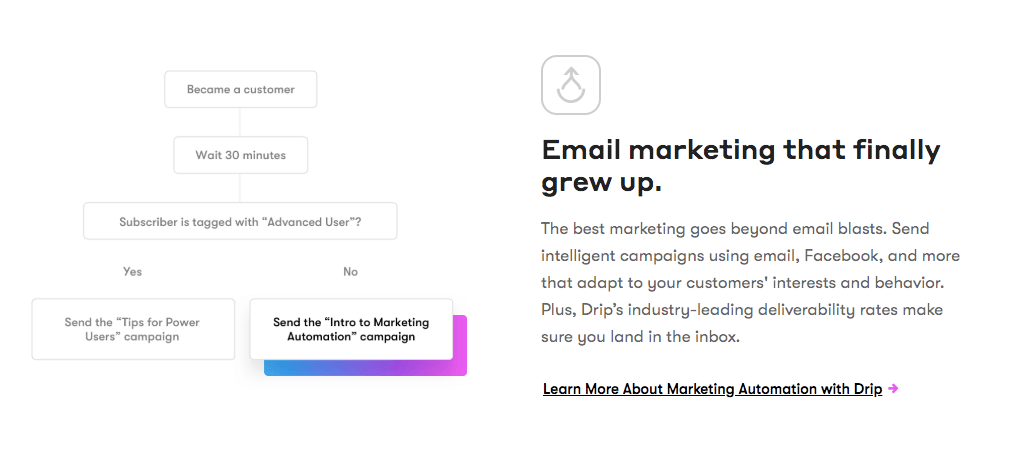Click the blue end of gradient block
Viewport: 1020px width, 457px height.
(280, 368)
